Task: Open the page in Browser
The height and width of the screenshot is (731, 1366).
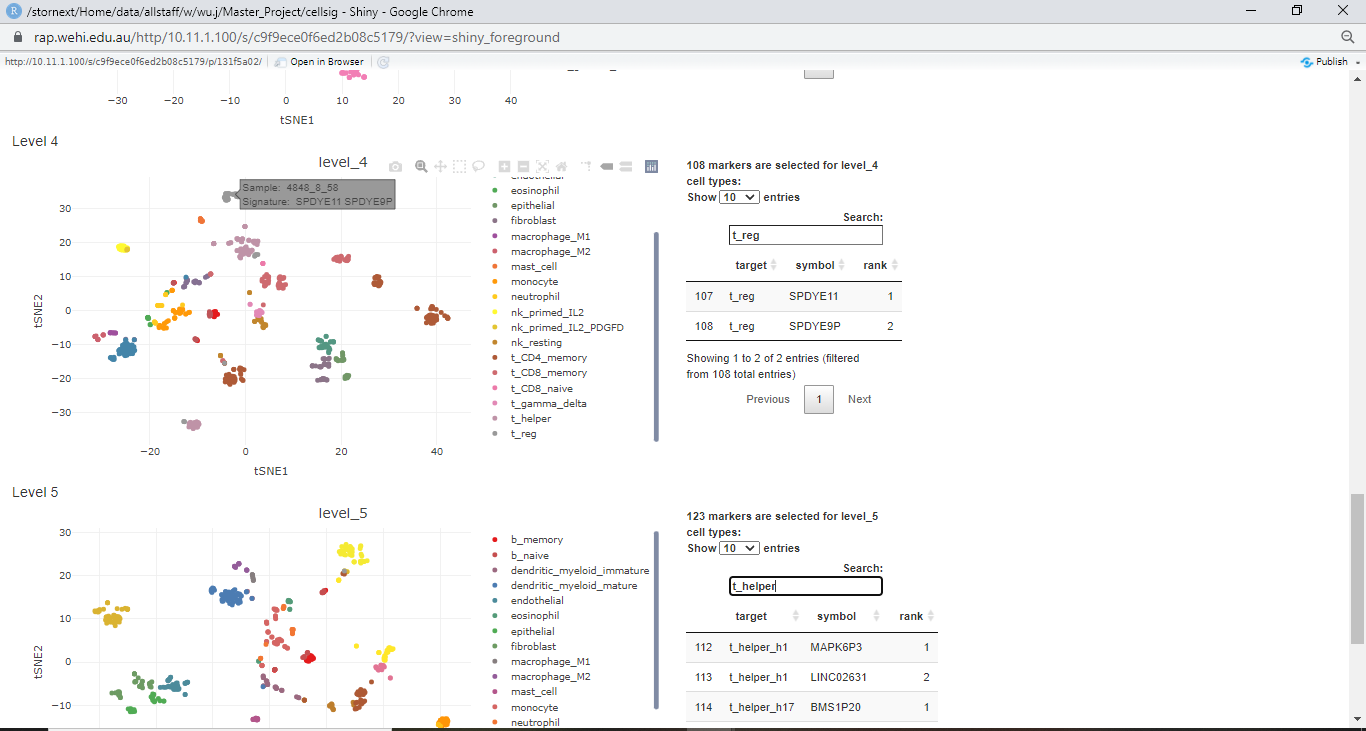Action: click(x=326, y=61)
